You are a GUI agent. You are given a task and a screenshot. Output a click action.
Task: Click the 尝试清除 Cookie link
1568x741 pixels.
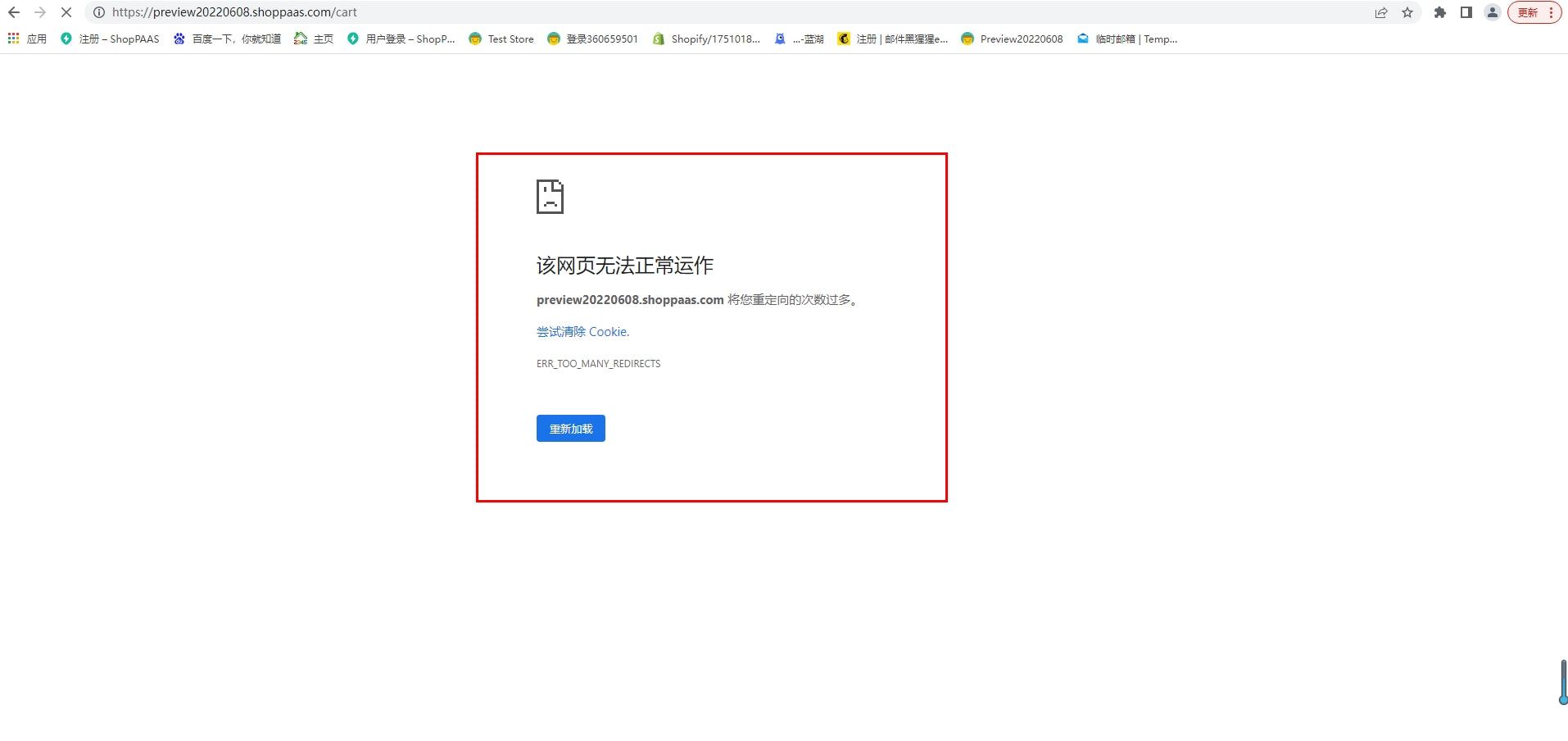tap(582, 332)
